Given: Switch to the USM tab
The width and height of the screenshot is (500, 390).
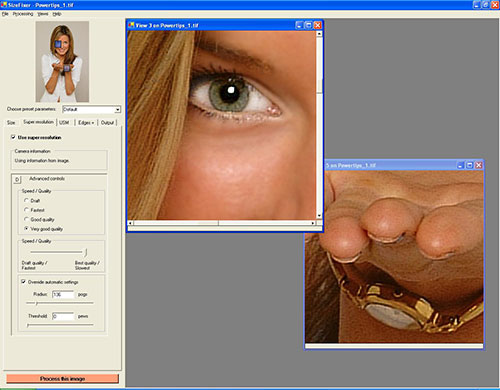Looking at the screenshot, I should [64, 123].
